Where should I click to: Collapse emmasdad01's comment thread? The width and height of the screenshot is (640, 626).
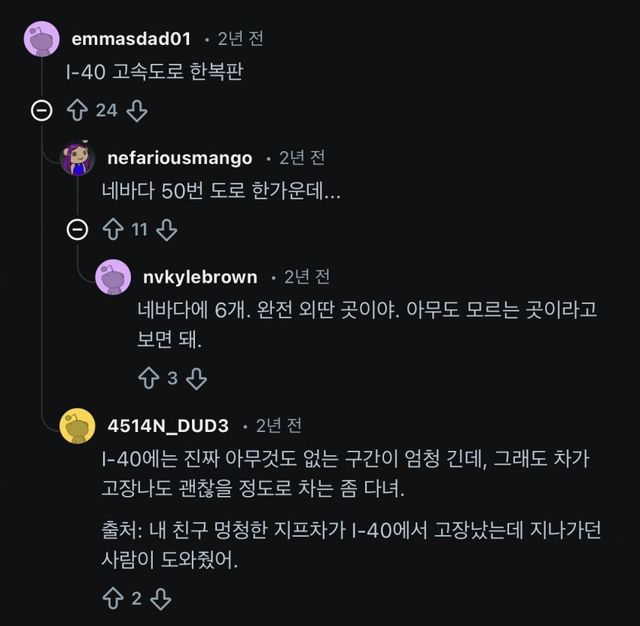click(42, 110)
